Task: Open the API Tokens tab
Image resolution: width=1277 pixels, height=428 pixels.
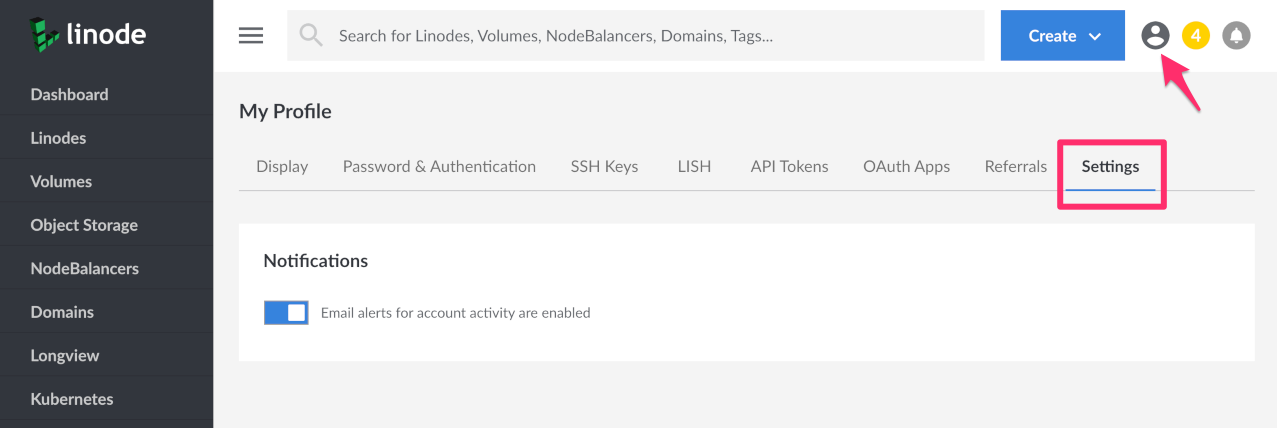Action: pyautogui.click(x=789, y=167)
